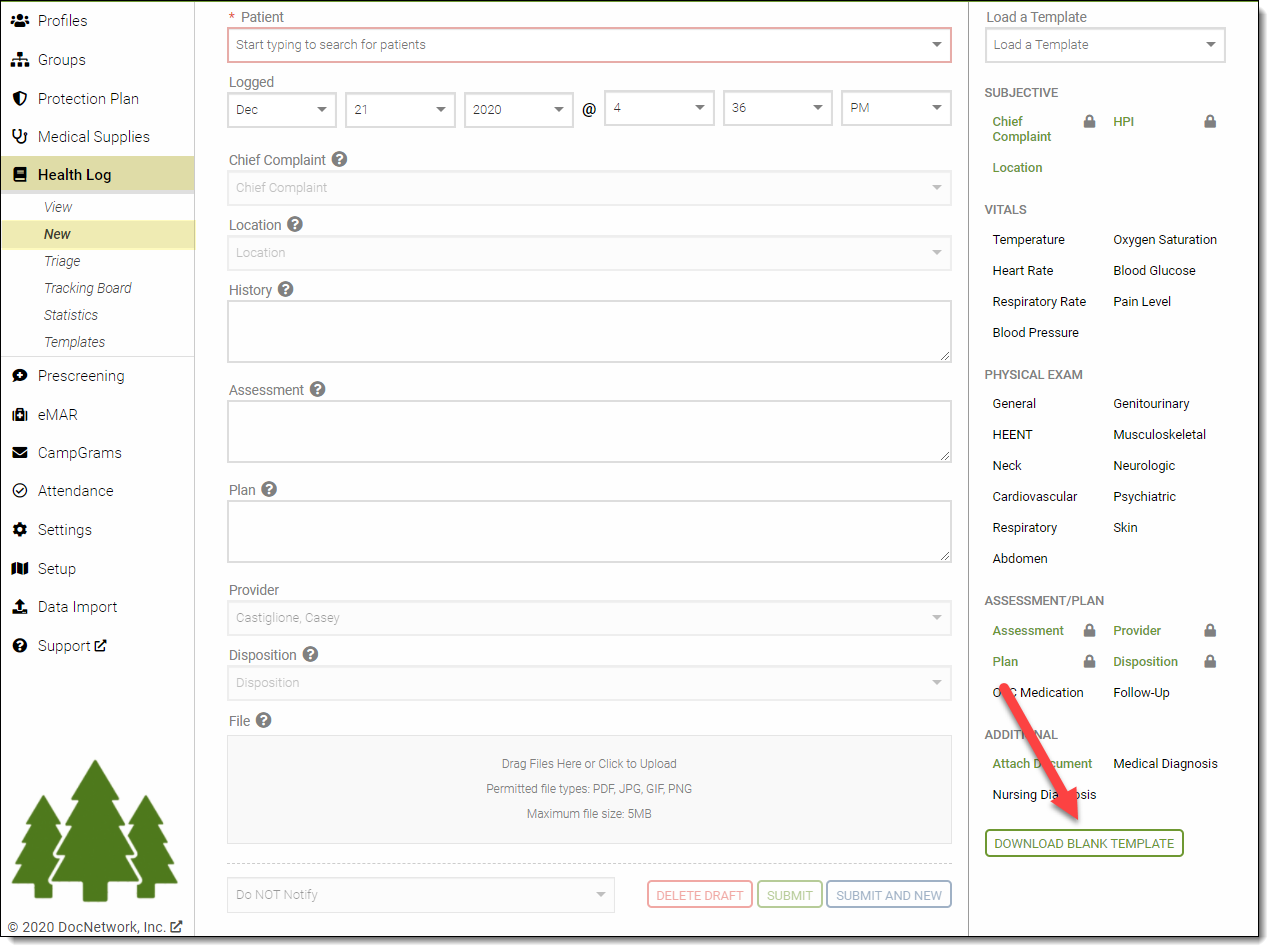Click the Medical Supplies stethoscope icon
The image size is (1274, 952).
pyautogui.click(x=19, y=137)
